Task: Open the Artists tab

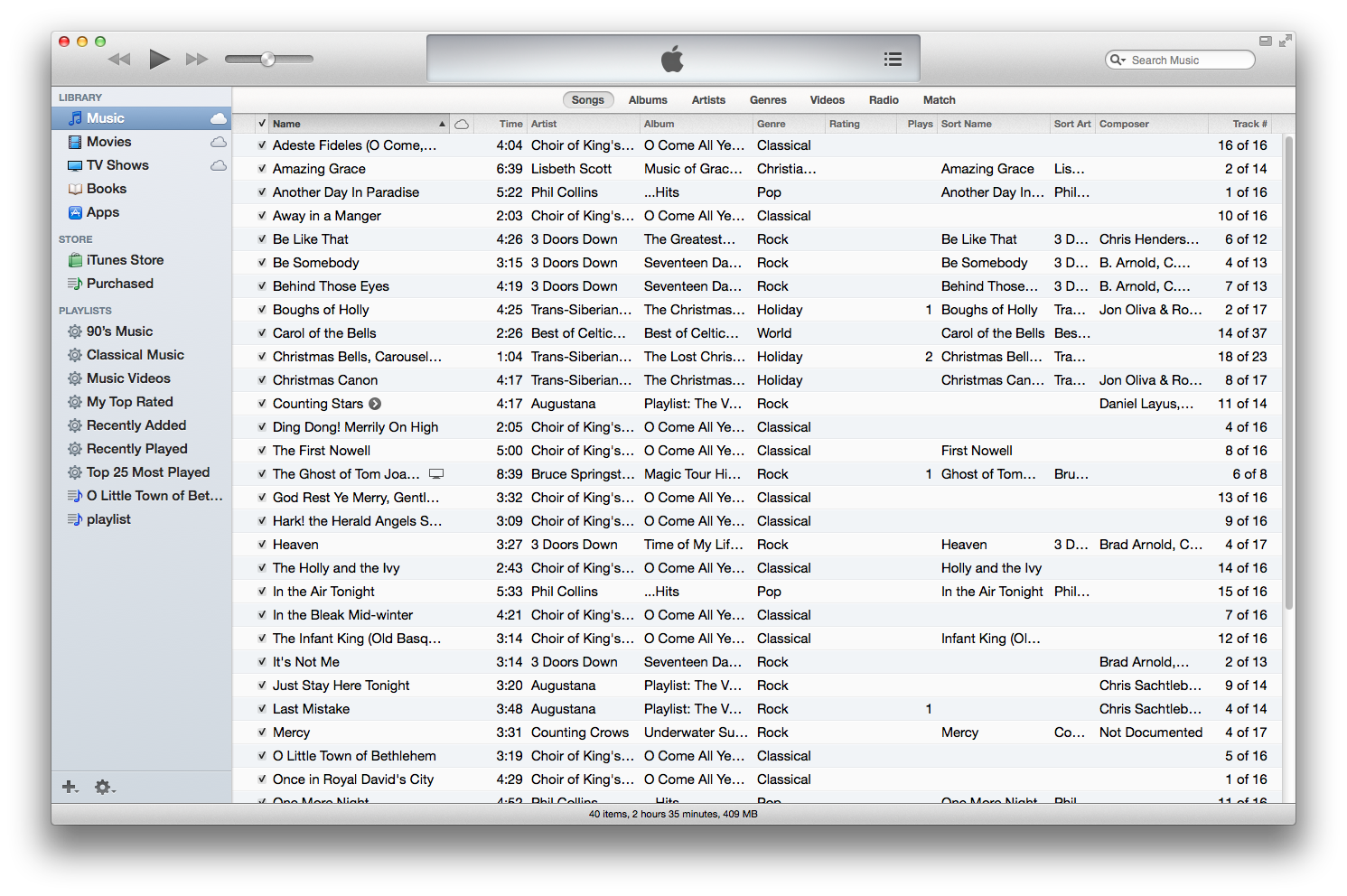Action: tap(708, 100)
